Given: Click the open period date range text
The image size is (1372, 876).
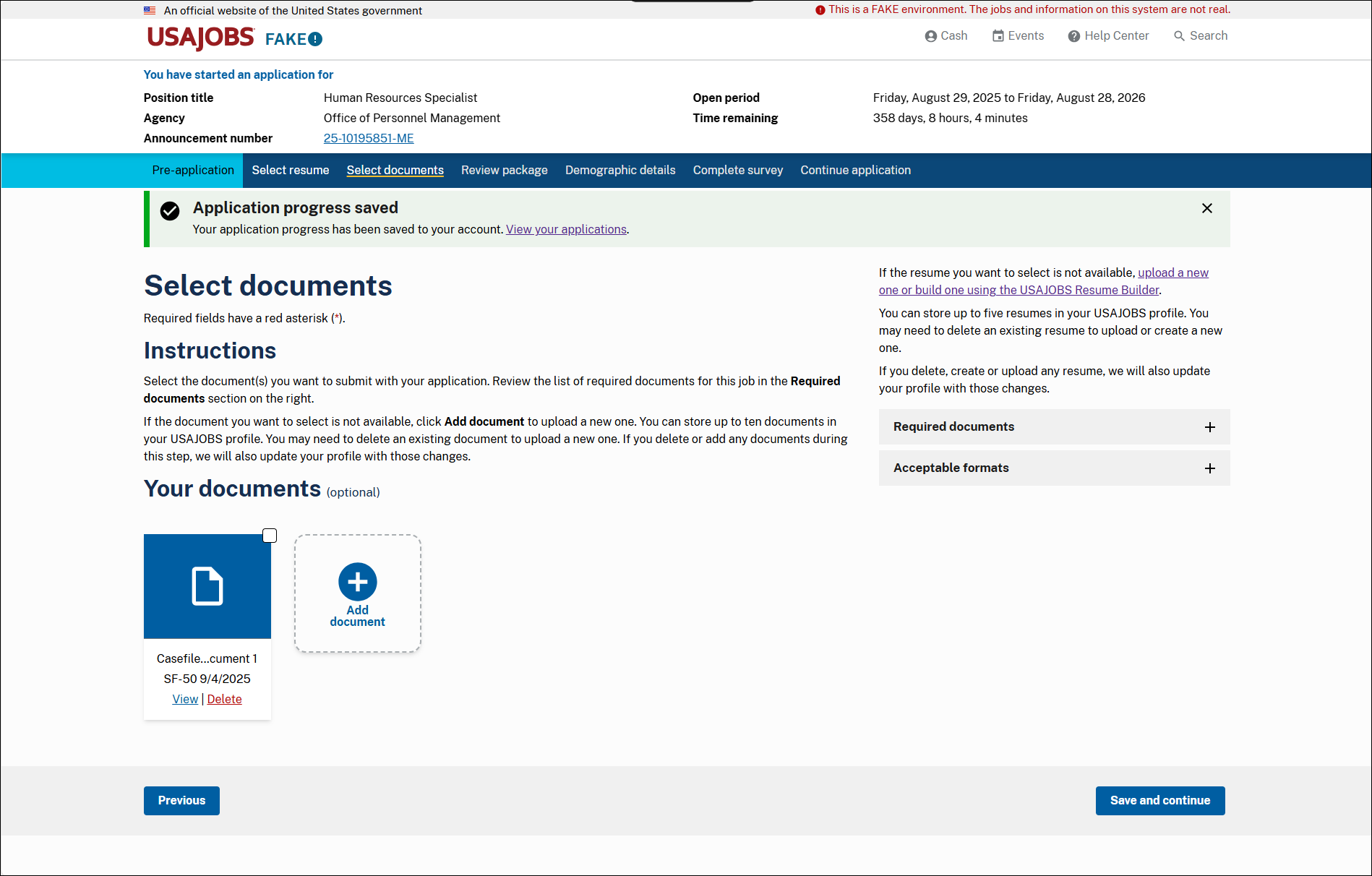Looking at the screenshot, I should 1009,98.
